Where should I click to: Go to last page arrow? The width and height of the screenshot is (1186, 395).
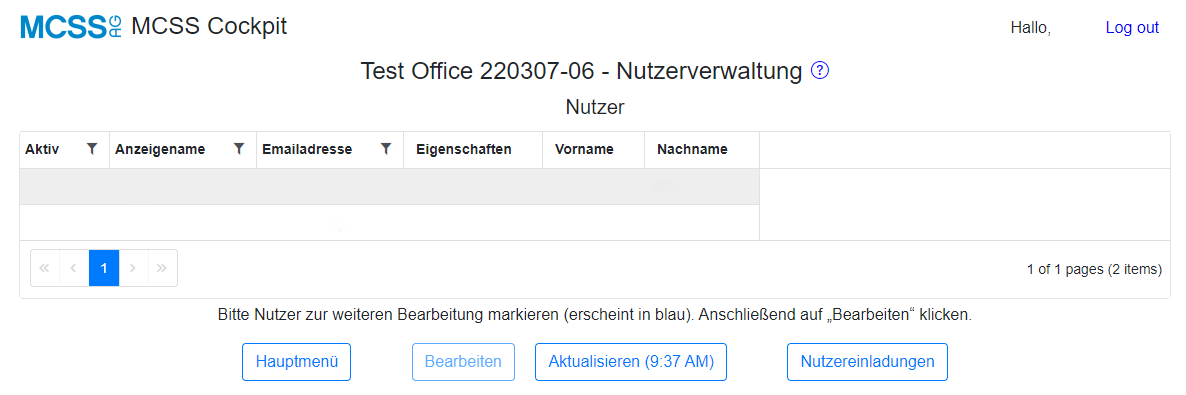(x=163, y=268)
